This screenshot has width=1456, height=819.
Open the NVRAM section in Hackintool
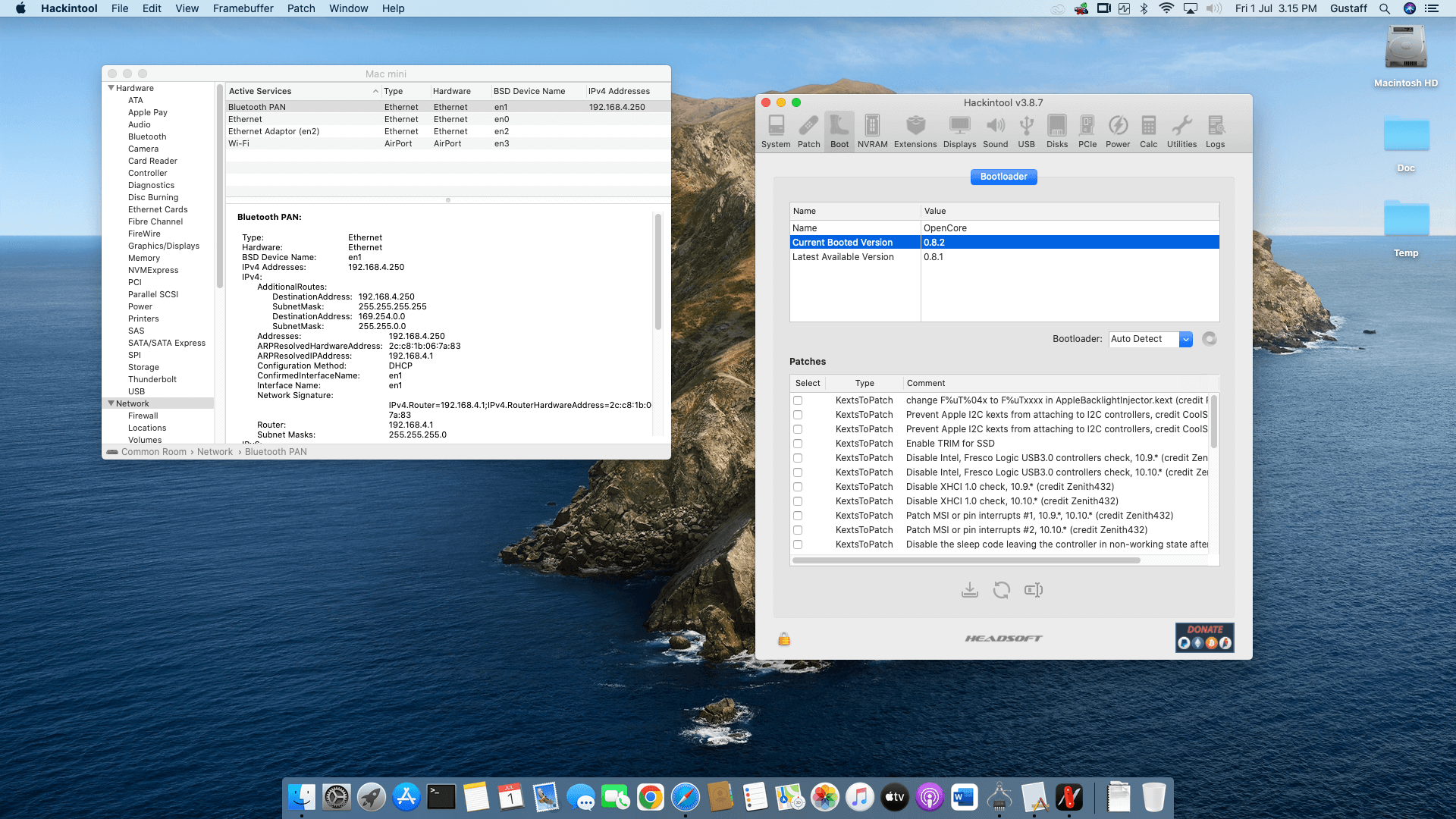(873, 130)
